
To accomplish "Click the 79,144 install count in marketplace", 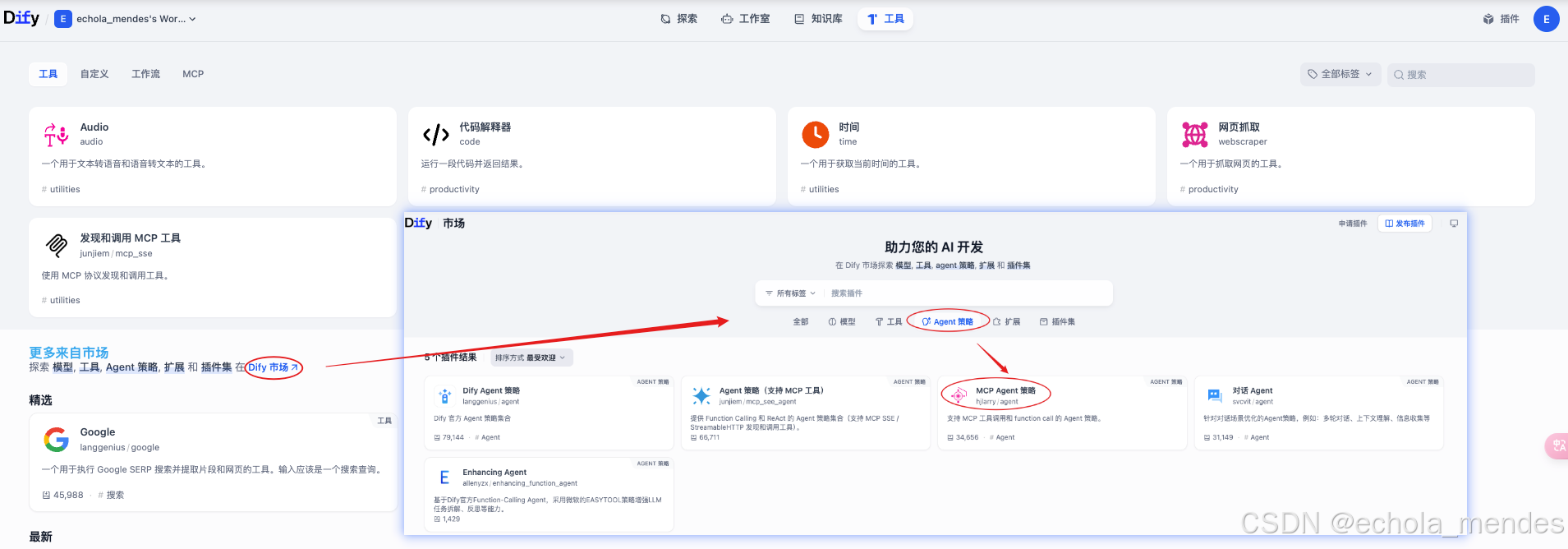I will point(448,438).
